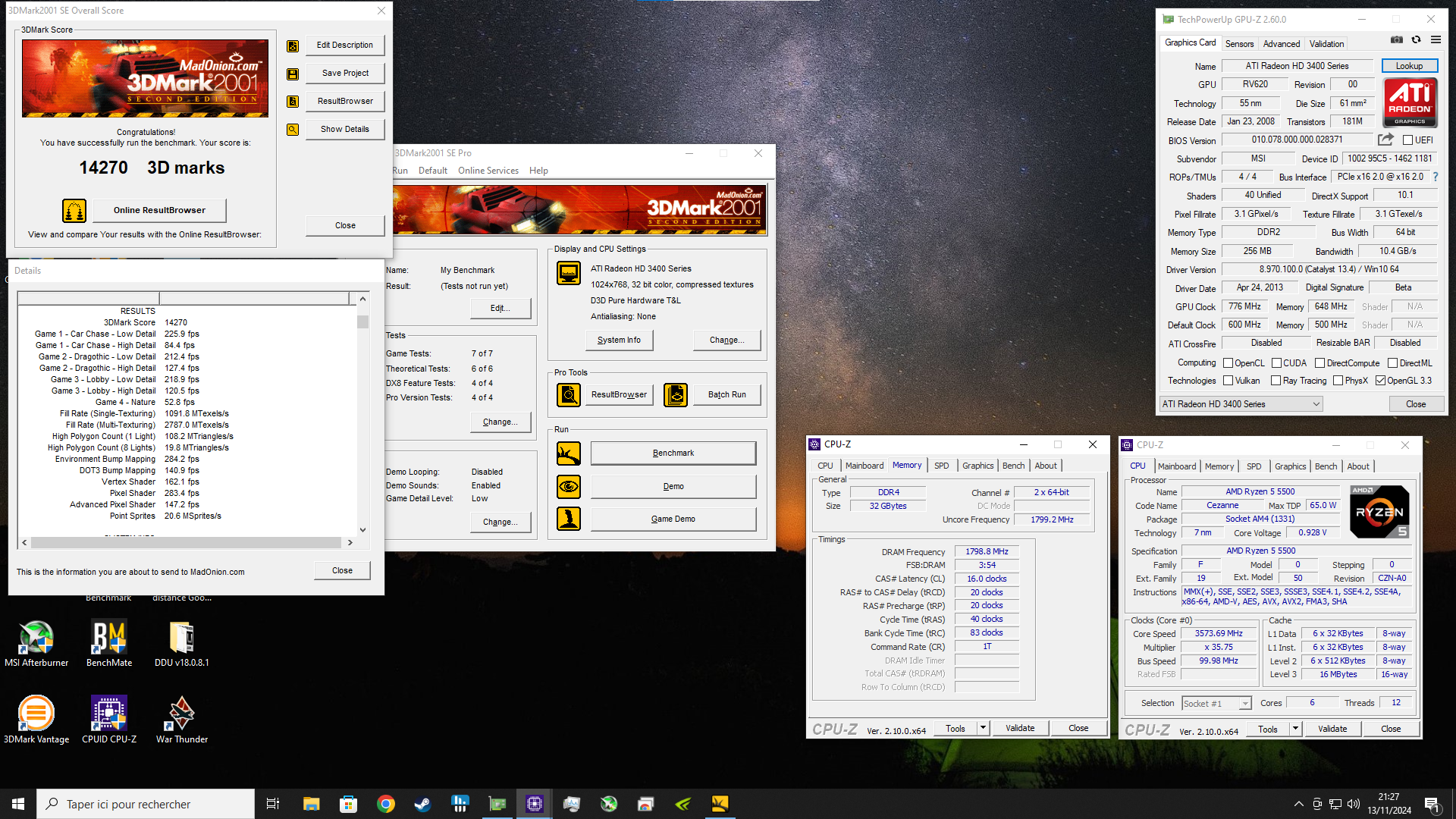Screen dimensions: 1456x819
Task: Click the Edit Description icon in 3DMark Score
Action: [x=293, y=45]
